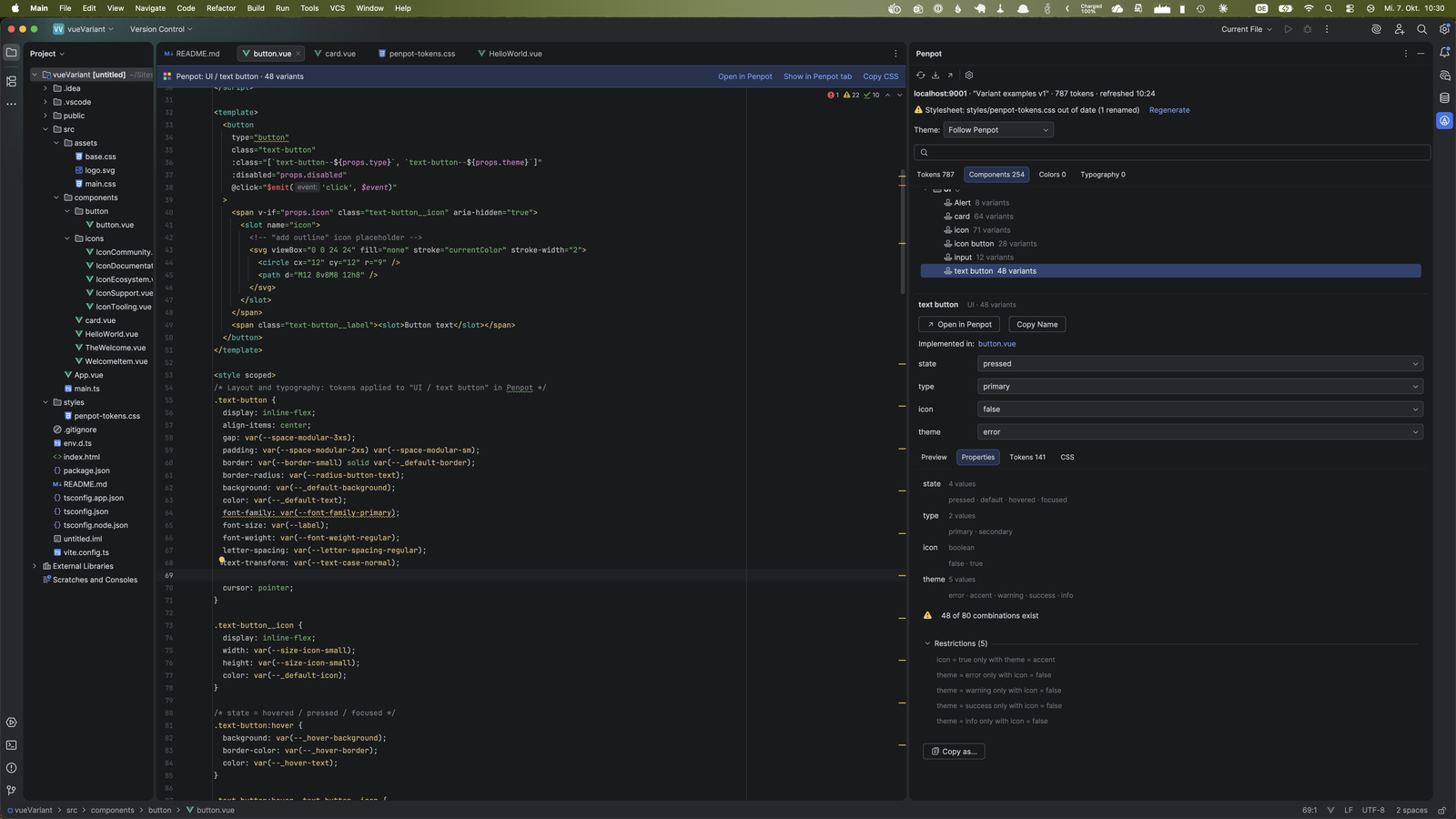1456x819 pixels.
Task: Expand the public folder in project tree
Action: pyautogui.click(x=45, y=116)
